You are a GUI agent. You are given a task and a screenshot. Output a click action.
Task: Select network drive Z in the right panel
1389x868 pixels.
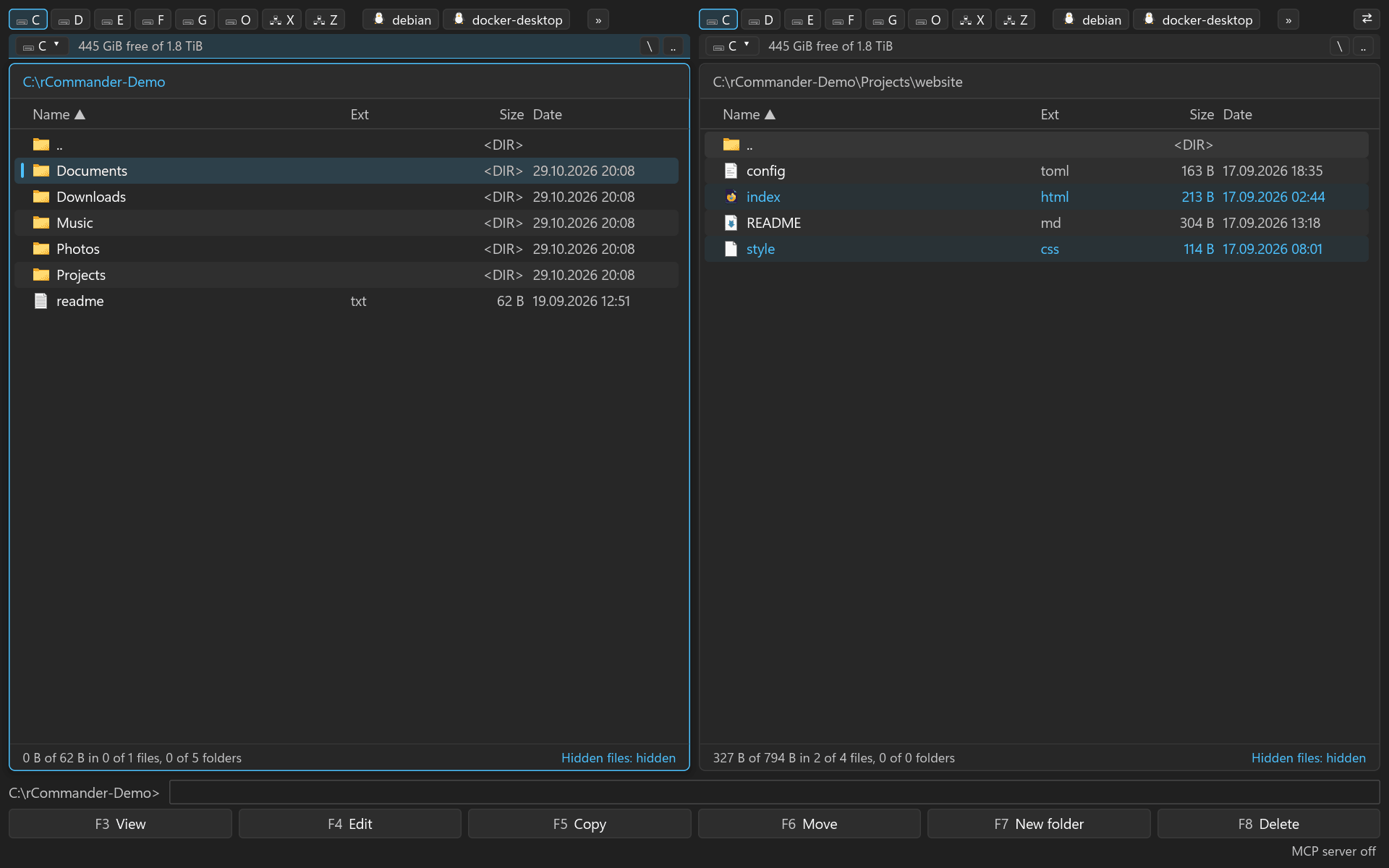[x=1016, y=20]
